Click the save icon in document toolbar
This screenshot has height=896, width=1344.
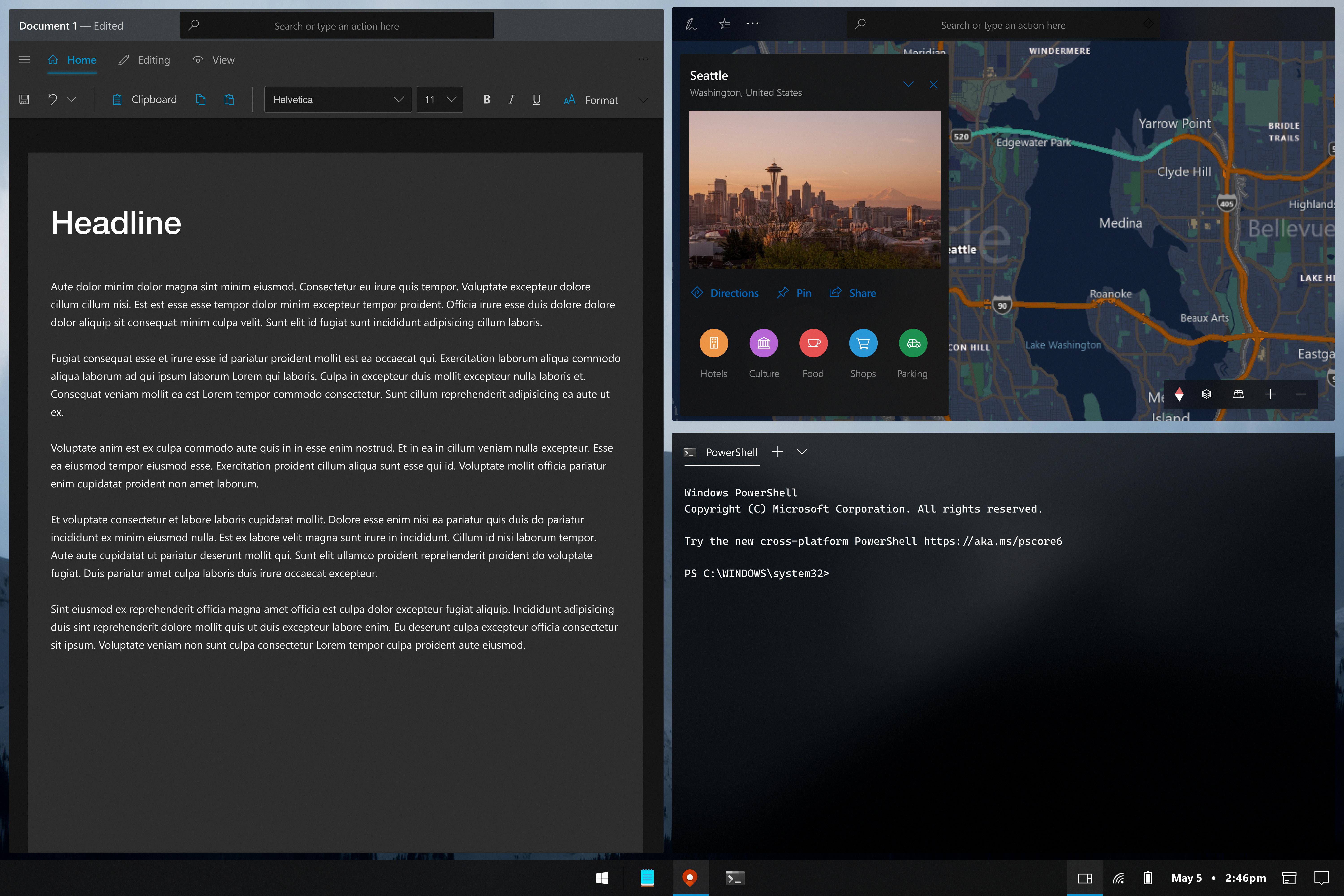click(24, 99)
